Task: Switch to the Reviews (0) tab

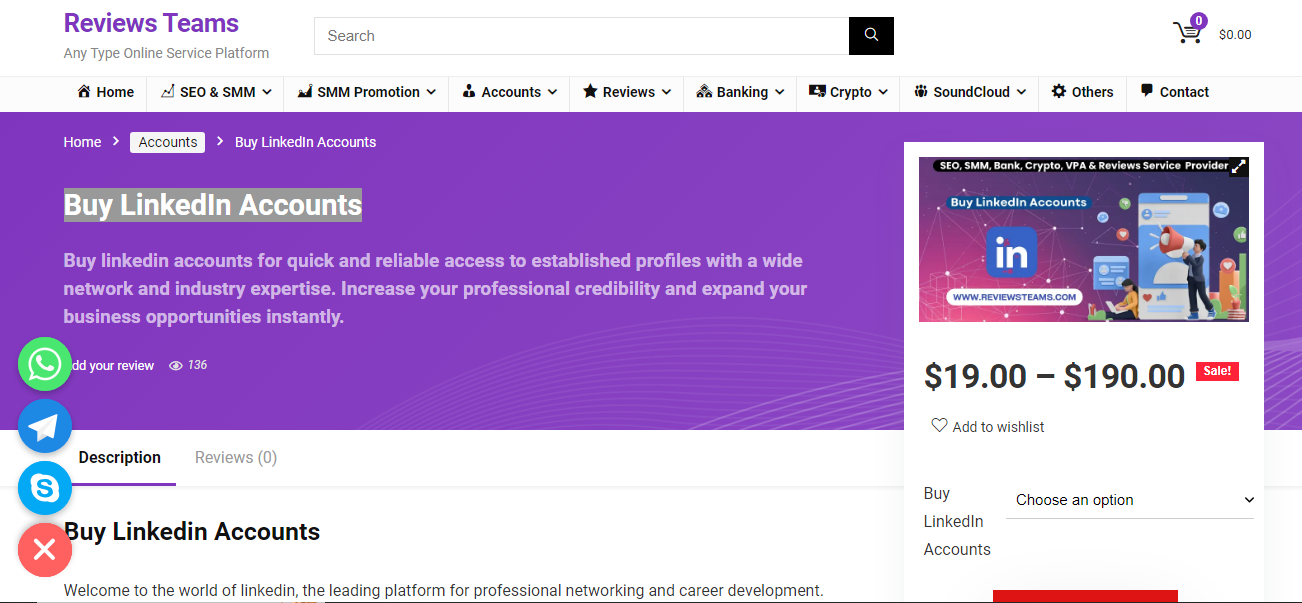Action: [236, 457]
